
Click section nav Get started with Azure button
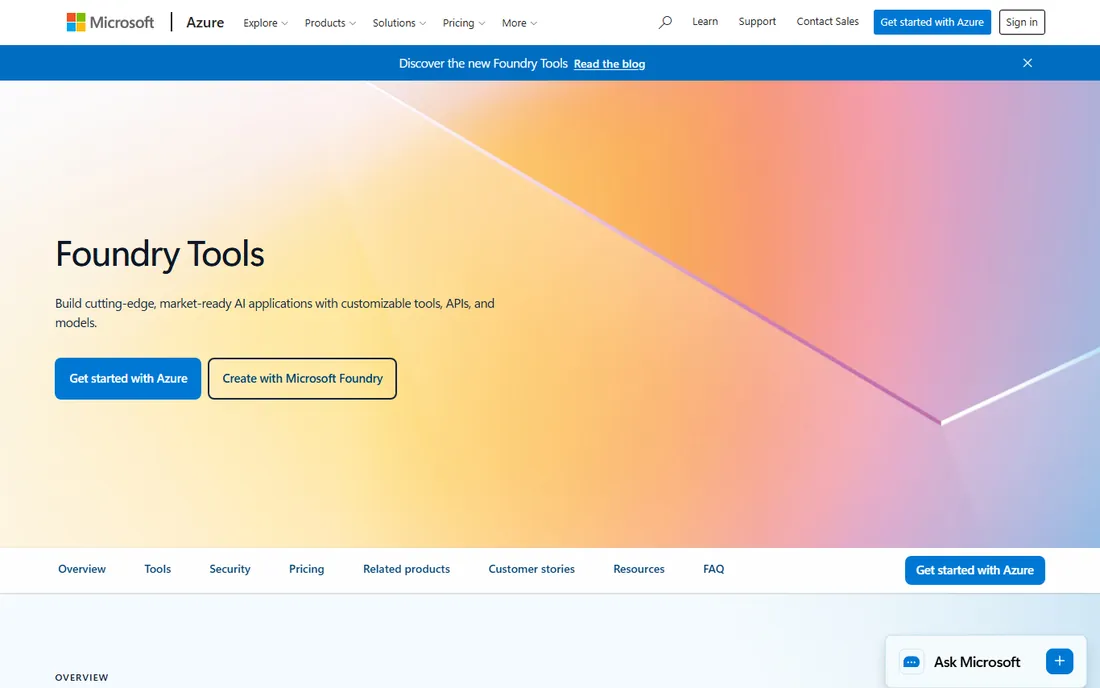(974, 570)
